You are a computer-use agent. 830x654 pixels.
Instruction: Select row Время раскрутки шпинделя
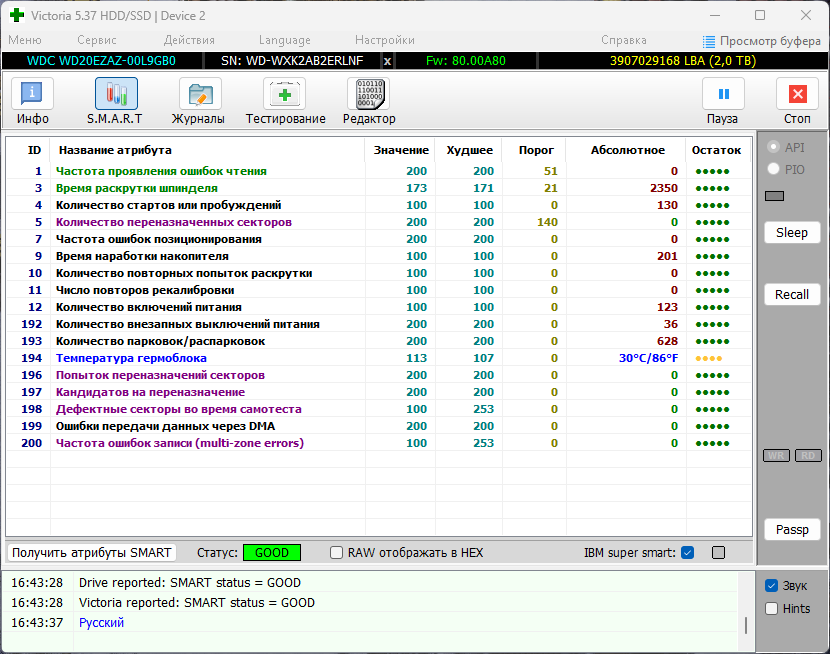coord(378,188)
